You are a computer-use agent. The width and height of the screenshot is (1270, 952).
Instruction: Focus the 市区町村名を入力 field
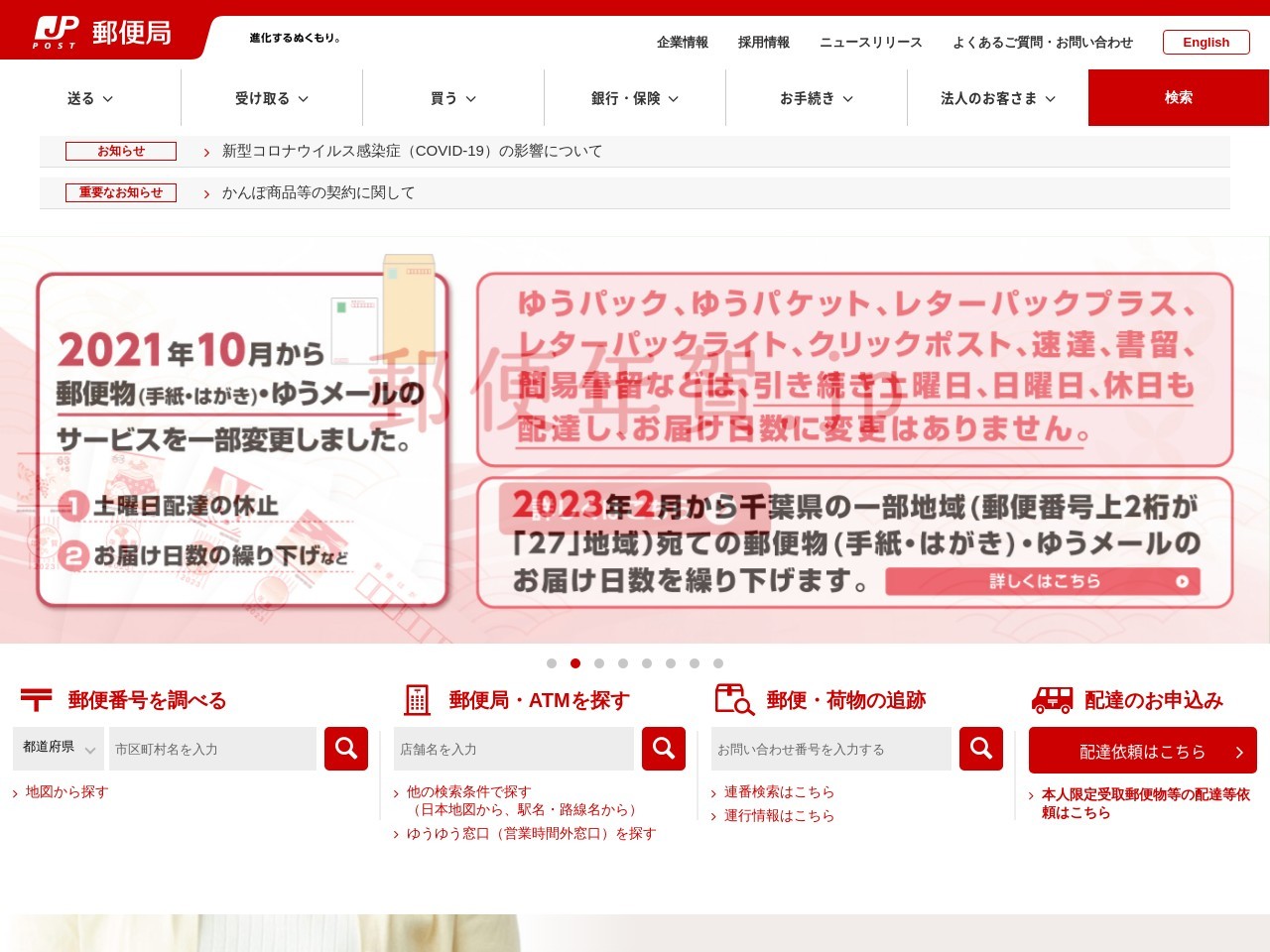212,749
